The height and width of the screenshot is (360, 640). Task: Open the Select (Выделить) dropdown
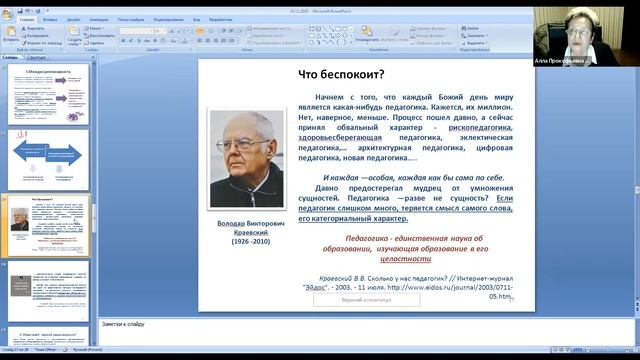pyautogui.click(x=475, y=42)
